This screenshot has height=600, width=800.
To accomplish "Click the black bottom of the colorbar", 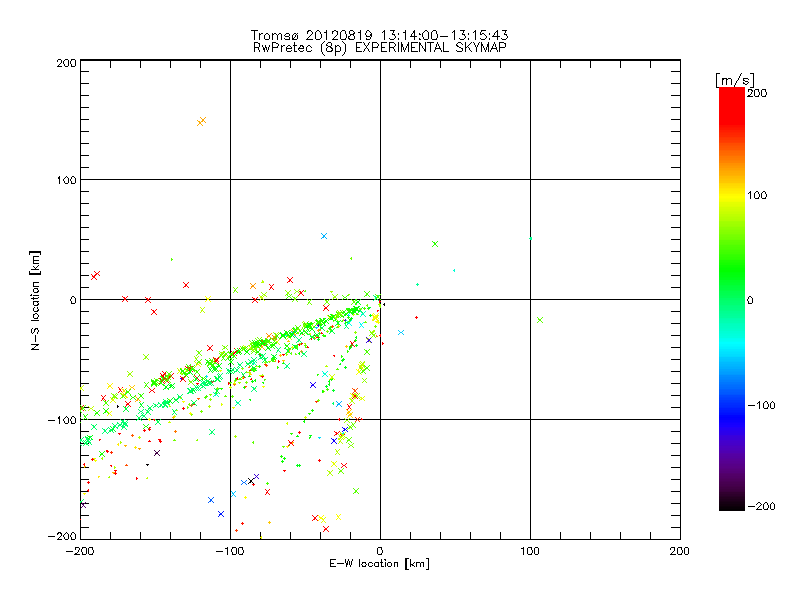I will pyautogui.click(x=731, y=503).
